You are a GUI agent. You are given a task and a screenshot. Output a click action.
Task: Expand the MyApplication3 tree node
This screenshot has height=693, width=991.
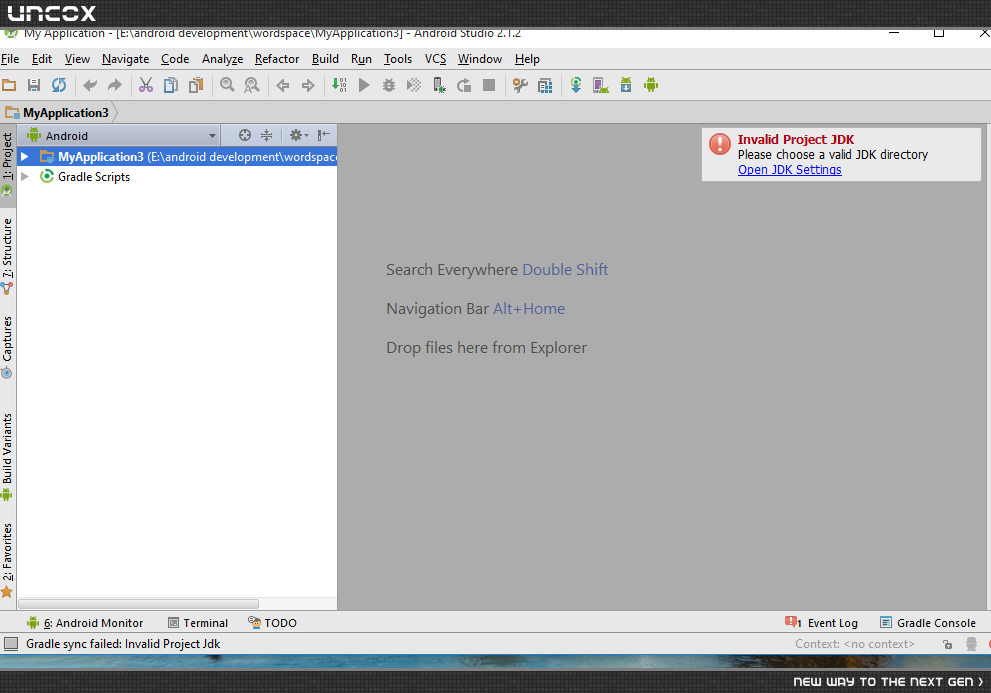coord(25,156)
